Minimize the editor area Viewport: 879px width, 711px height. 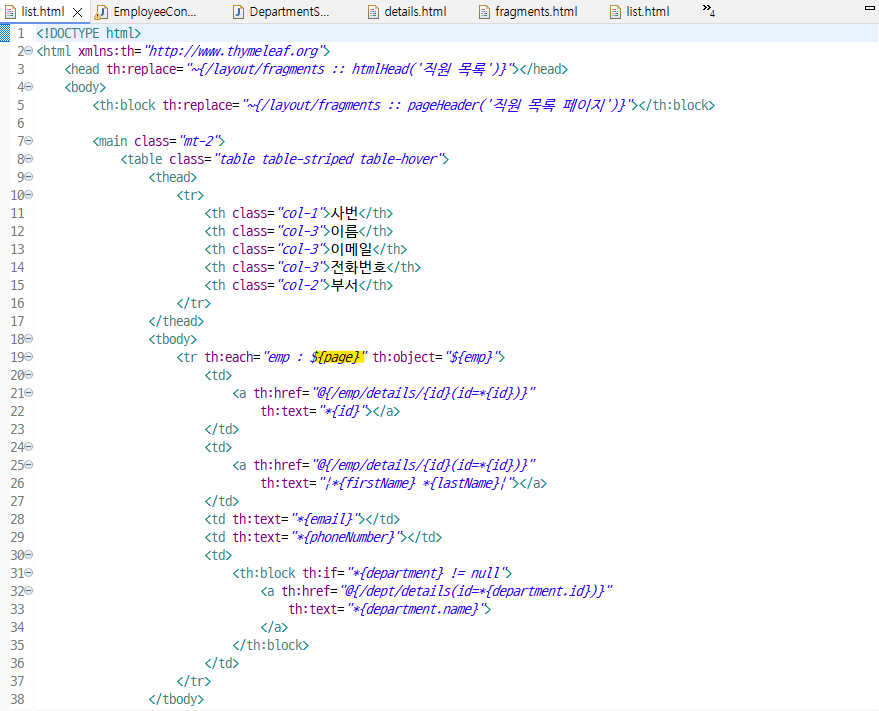[869, 8]
